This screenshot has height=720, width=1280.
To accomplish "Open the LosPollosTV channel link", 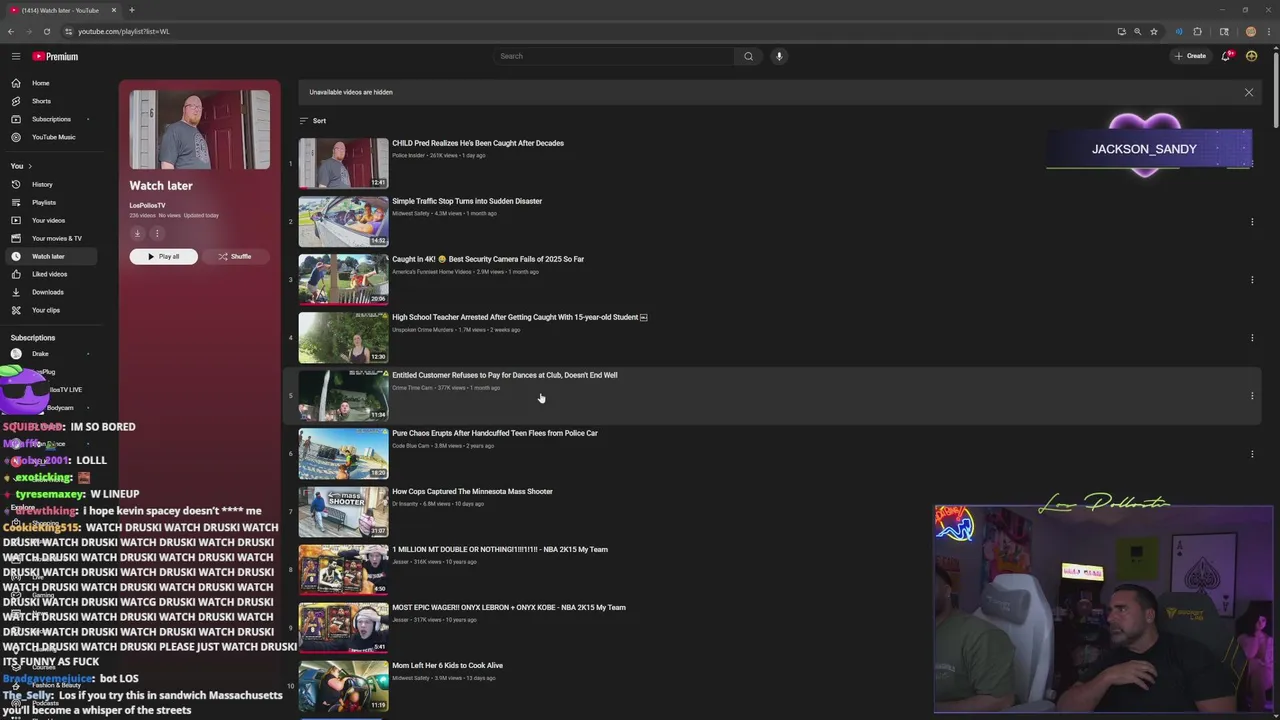I will click(x=147, y=205).
